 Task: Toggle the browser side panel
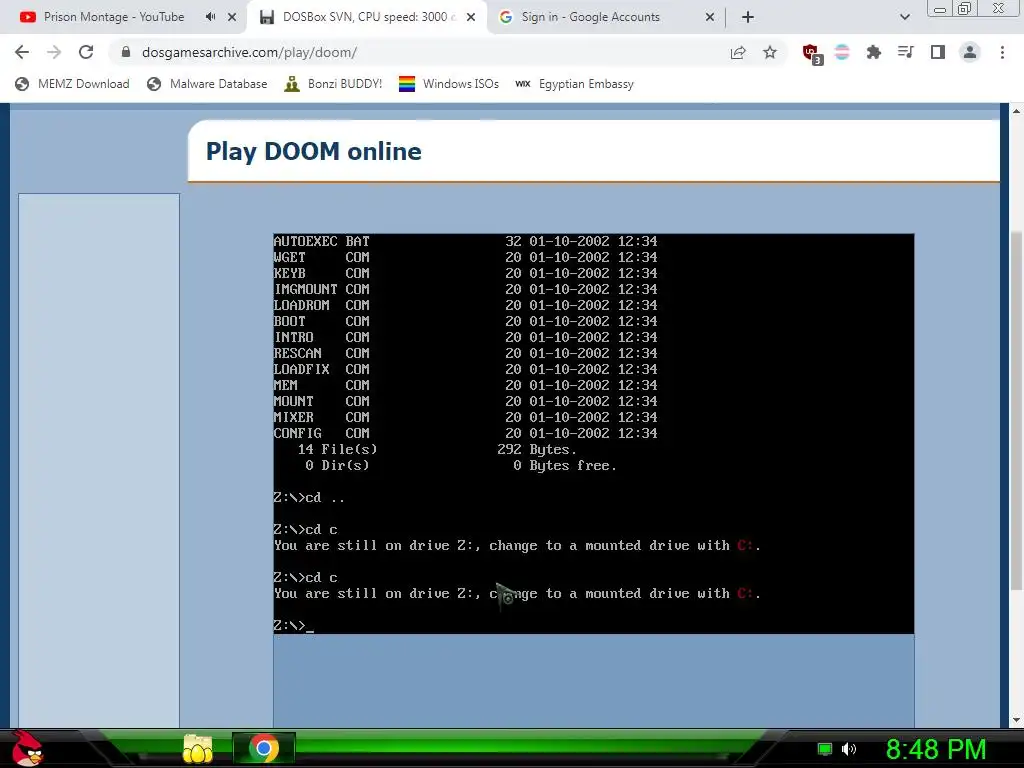point(938,52)
